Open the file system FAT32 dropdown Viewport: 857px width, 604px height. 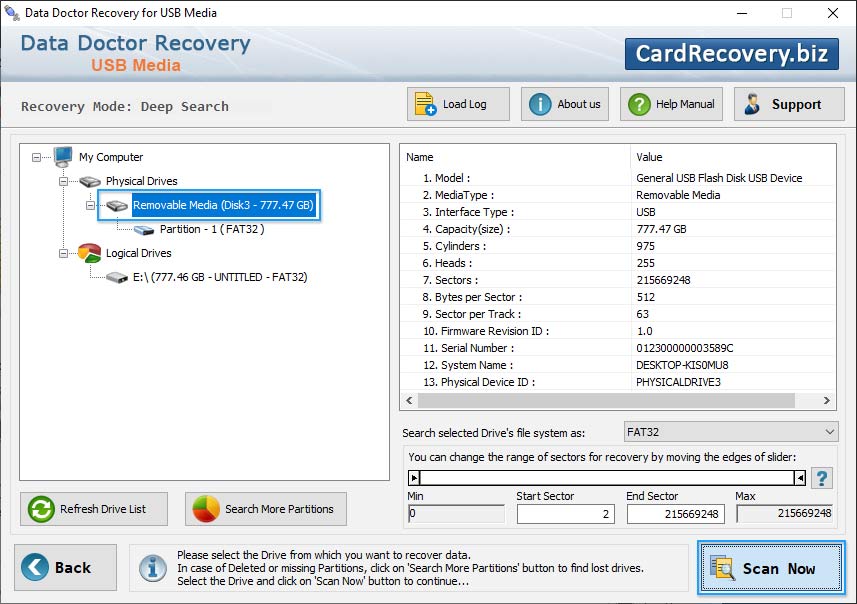(730, 432)
